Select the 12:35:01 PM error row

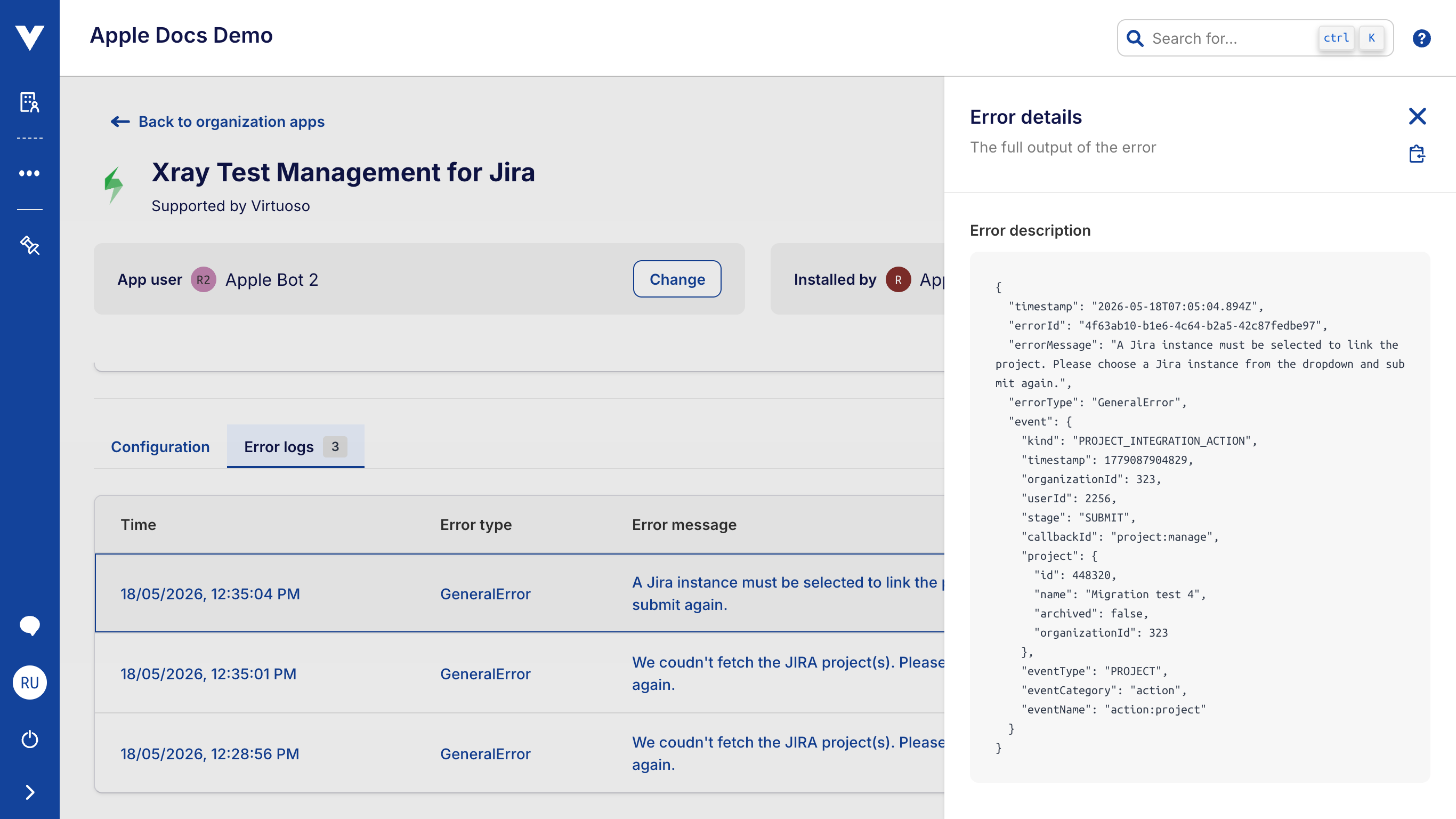(x=520, y=673)
